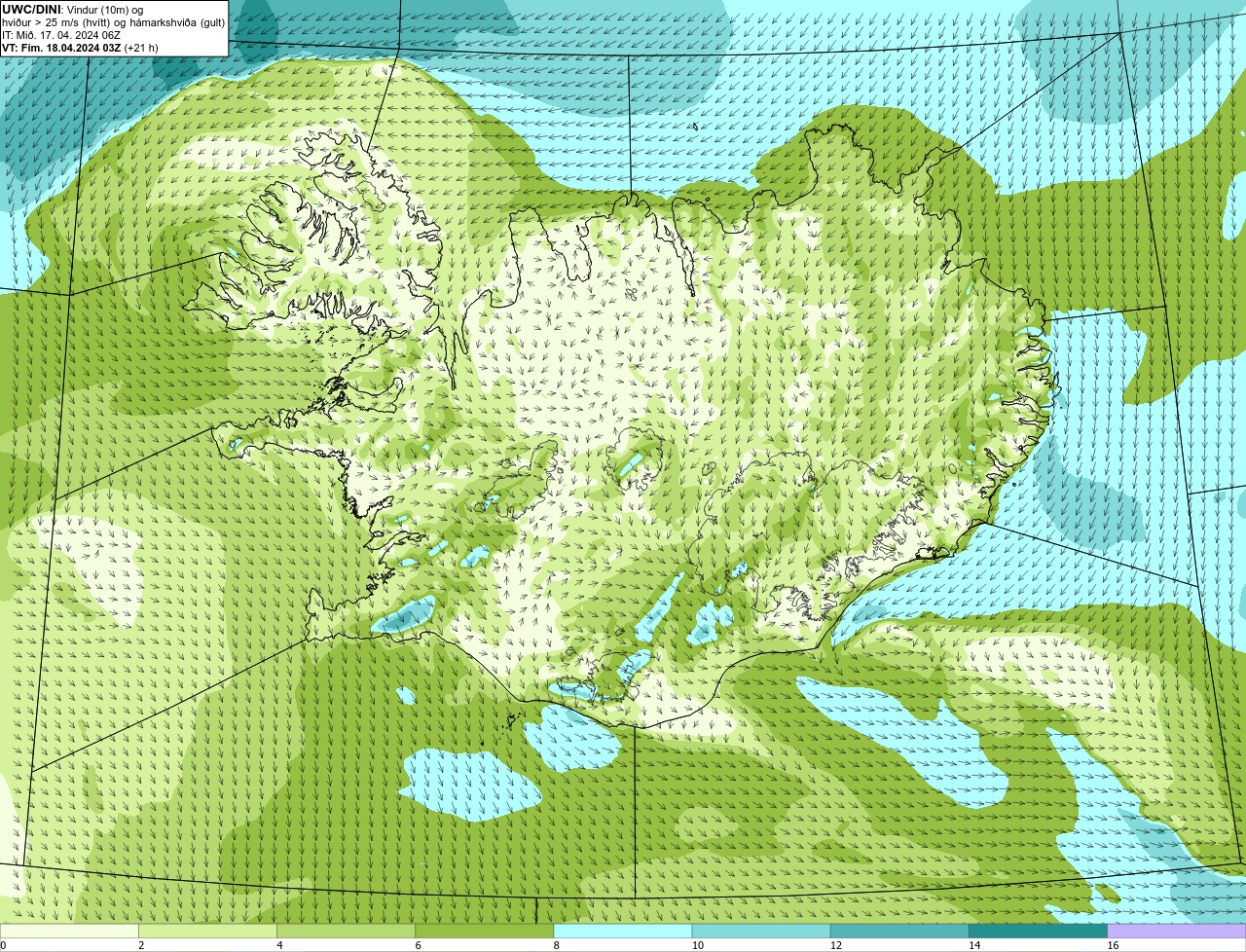The image size is (1246, 952).
Task: Click the legend scale value "6"
Action: click(418, 945)
